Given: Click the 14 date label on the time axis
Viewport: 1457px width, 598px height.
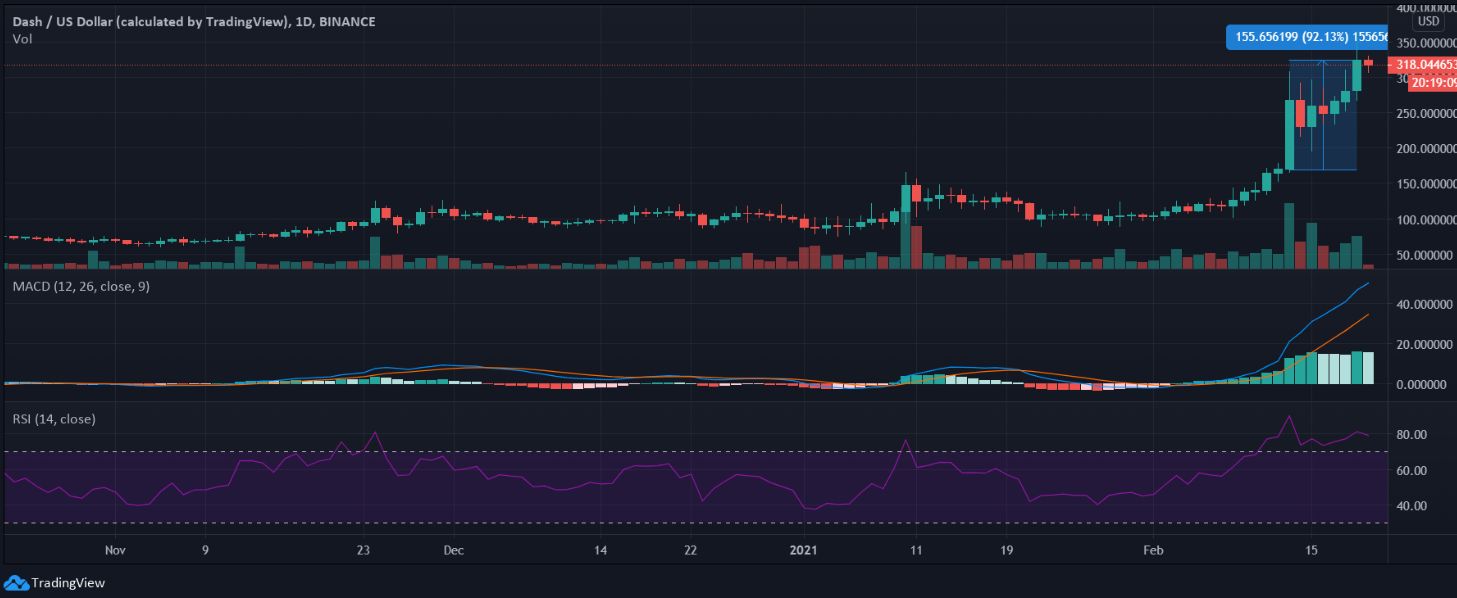Looking at the screenshot, I should pos(601,550).
